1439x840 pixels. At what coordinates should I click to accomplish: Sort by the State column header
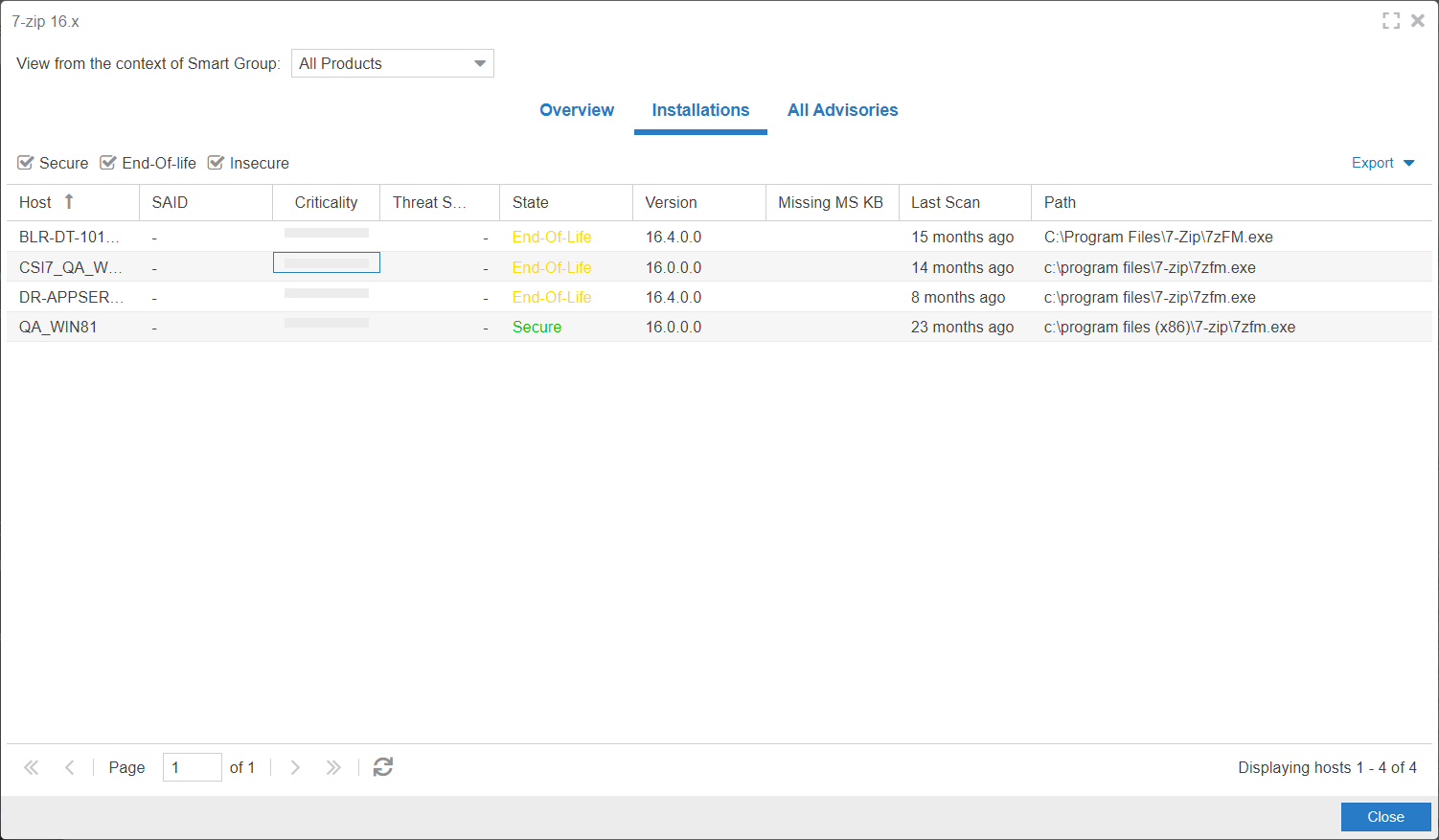pos(566,202)
